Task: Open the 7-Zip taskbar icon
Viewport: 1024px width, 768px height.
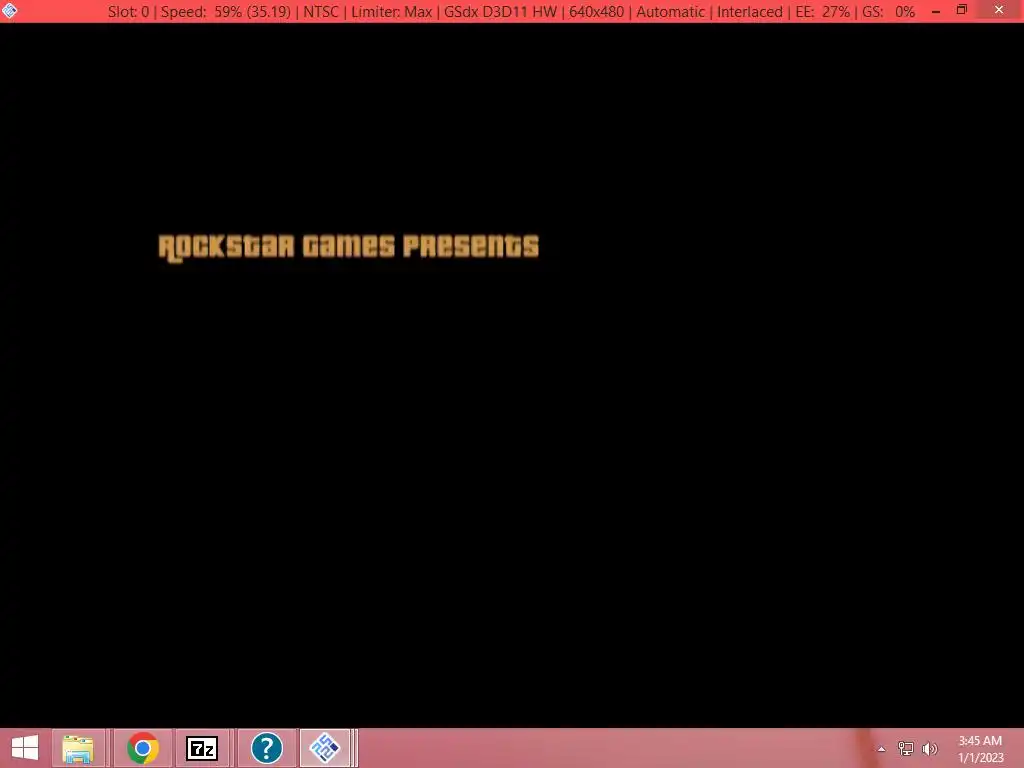Action: click(202, 748)
